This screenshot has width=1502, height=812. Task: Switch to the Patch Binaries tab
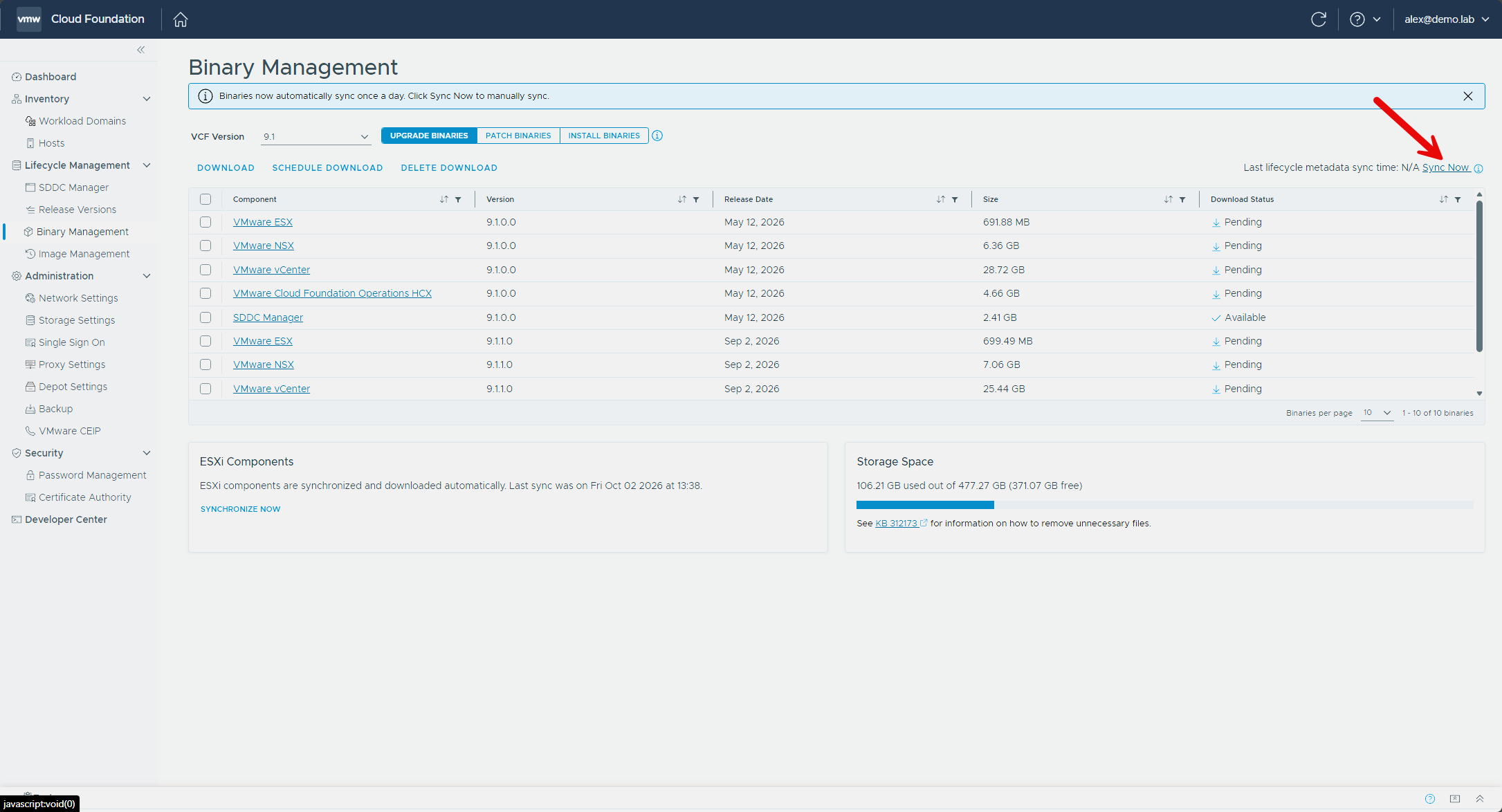point(518,136)
